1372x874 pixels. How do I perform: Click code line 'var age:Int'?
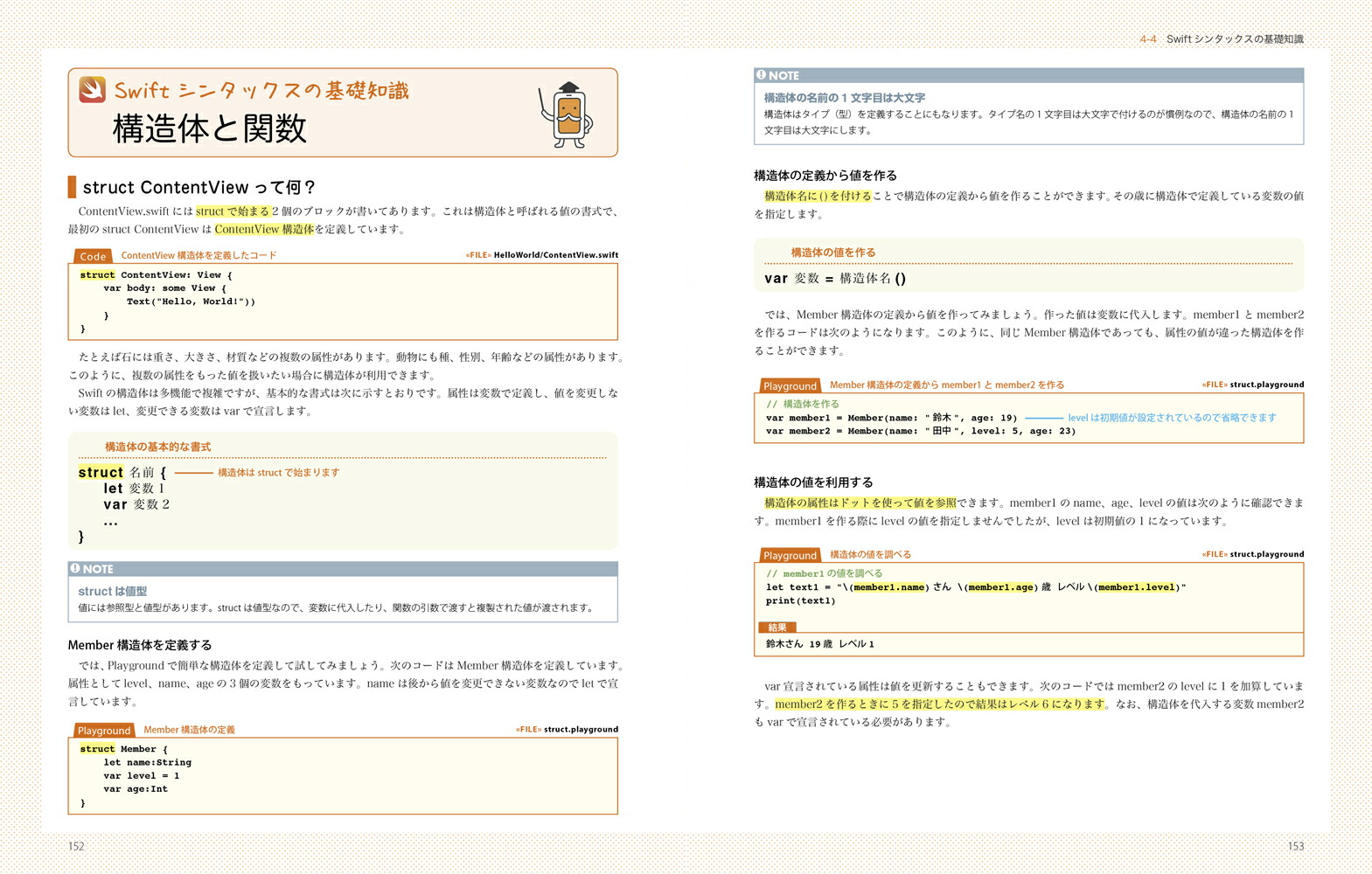pos(136,788)
